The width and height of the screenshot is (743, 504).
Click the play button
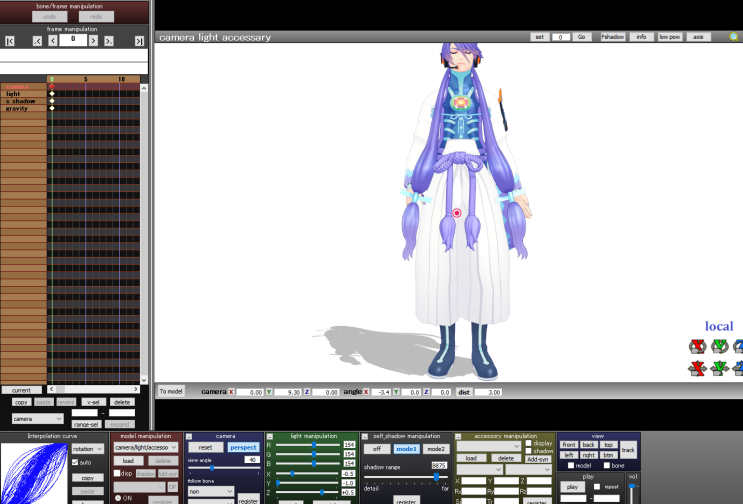coord(571,487)
